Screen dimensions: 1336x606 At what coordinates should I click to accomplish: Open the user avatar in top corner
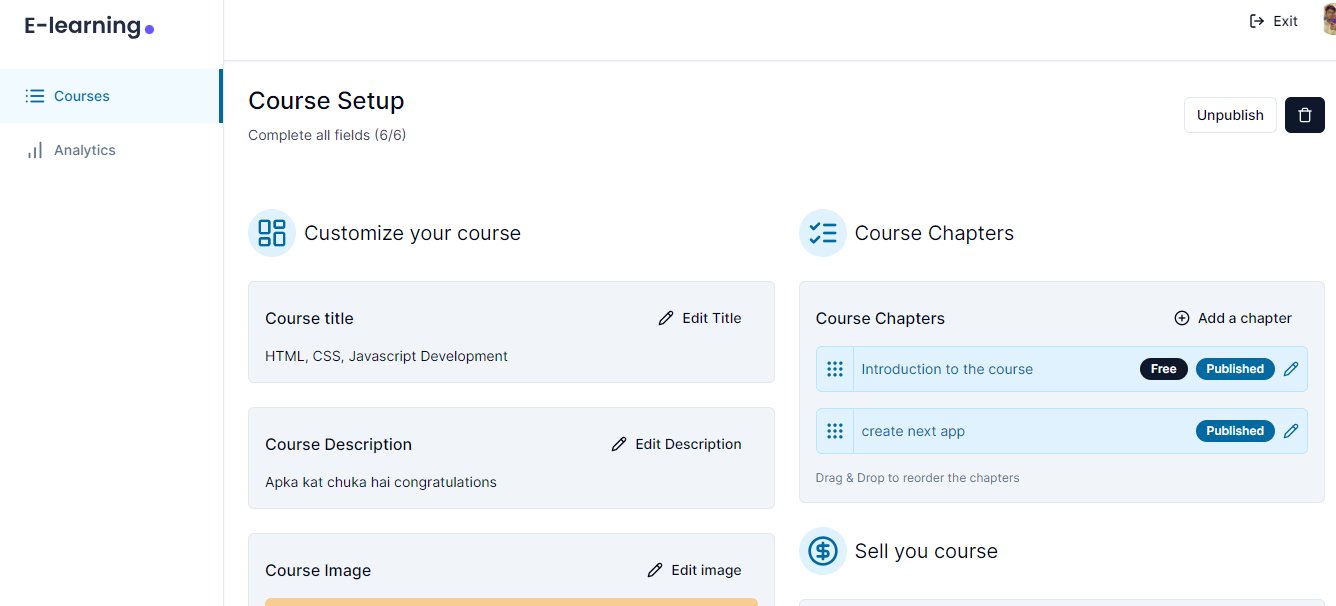[x=1329, y=21]
